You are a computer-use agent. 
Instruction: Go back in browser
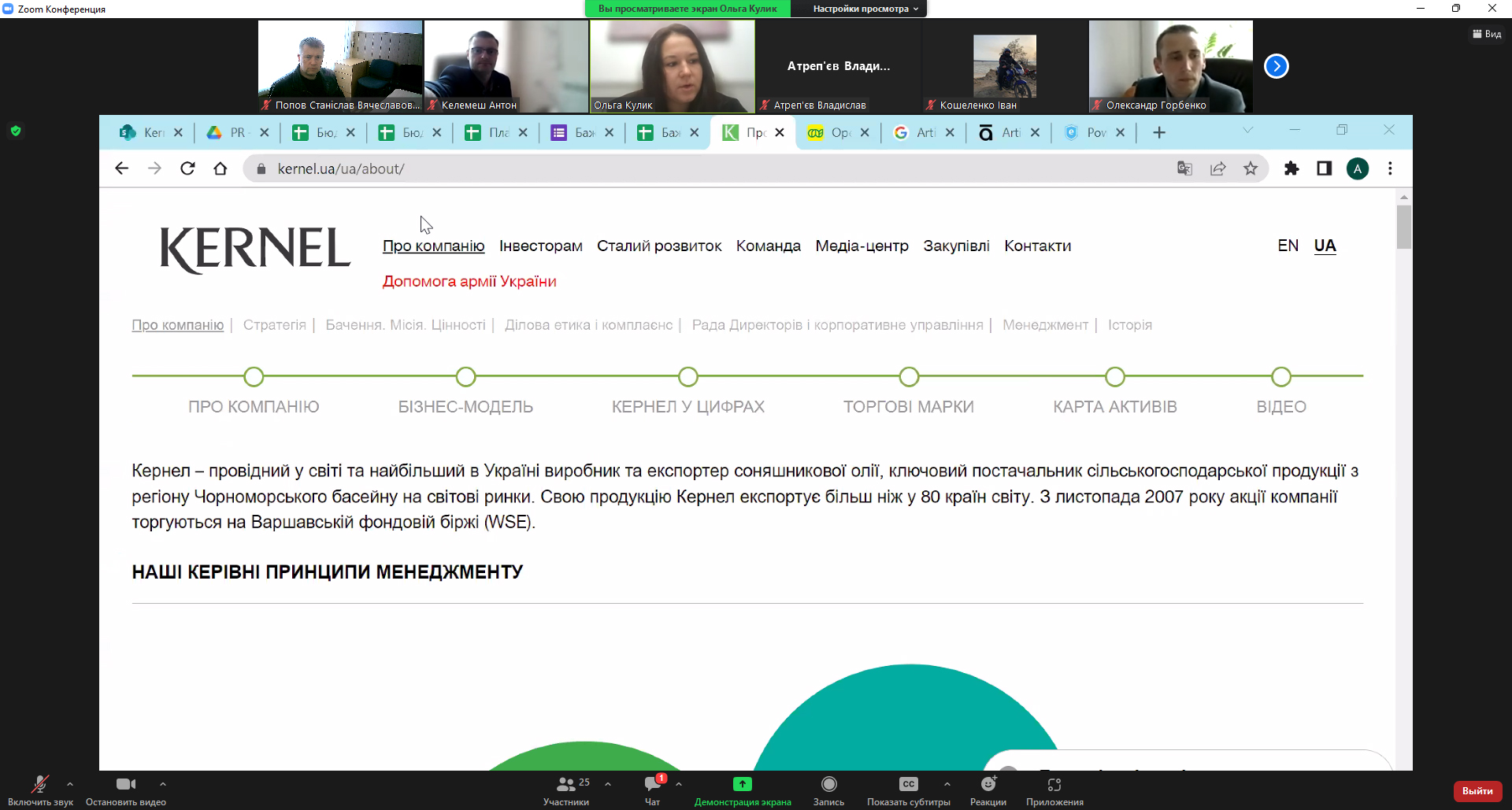tap(121, 168)
